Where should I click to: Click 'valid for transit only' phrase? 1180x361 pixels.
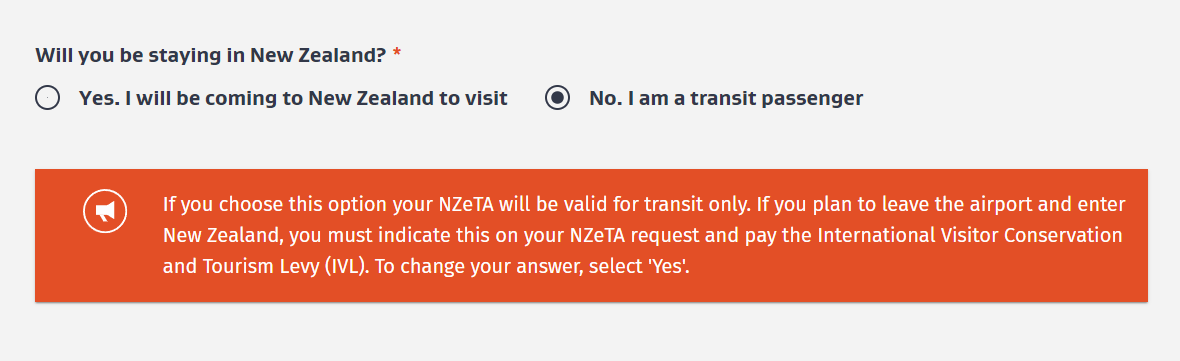(673, 205)
